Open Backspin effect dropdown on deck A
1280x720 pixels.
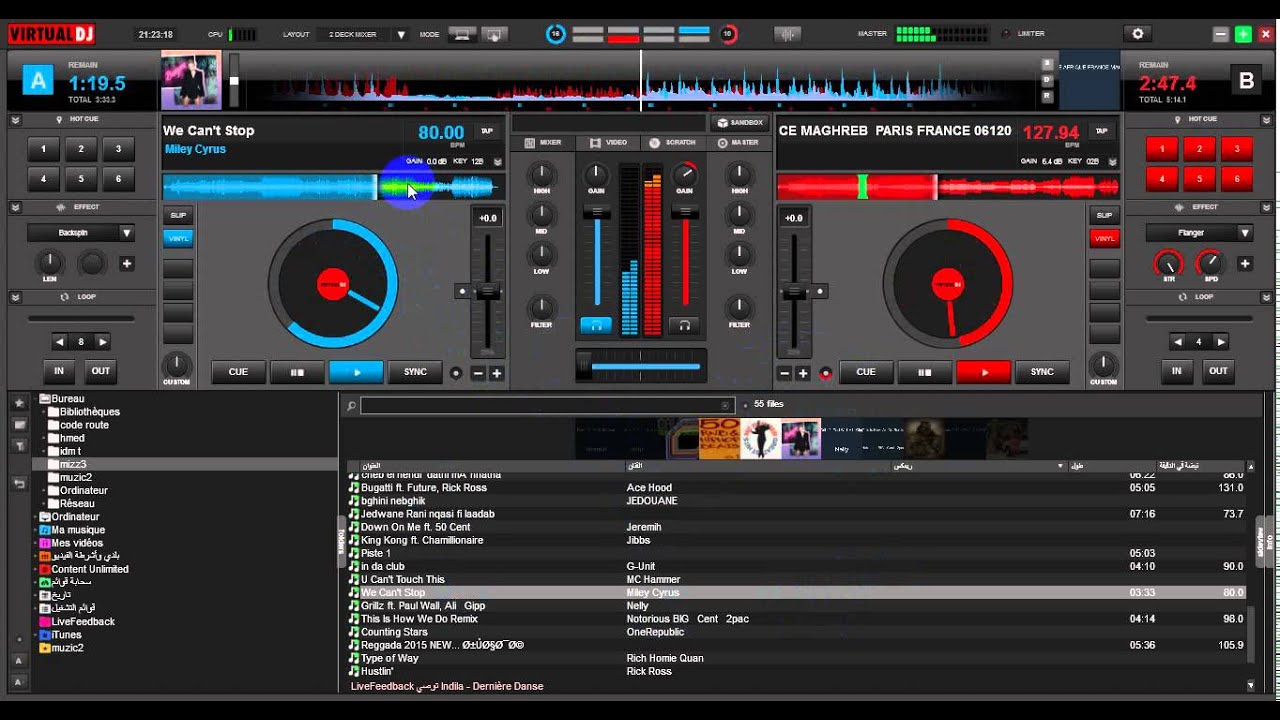[x=81, y=233]
